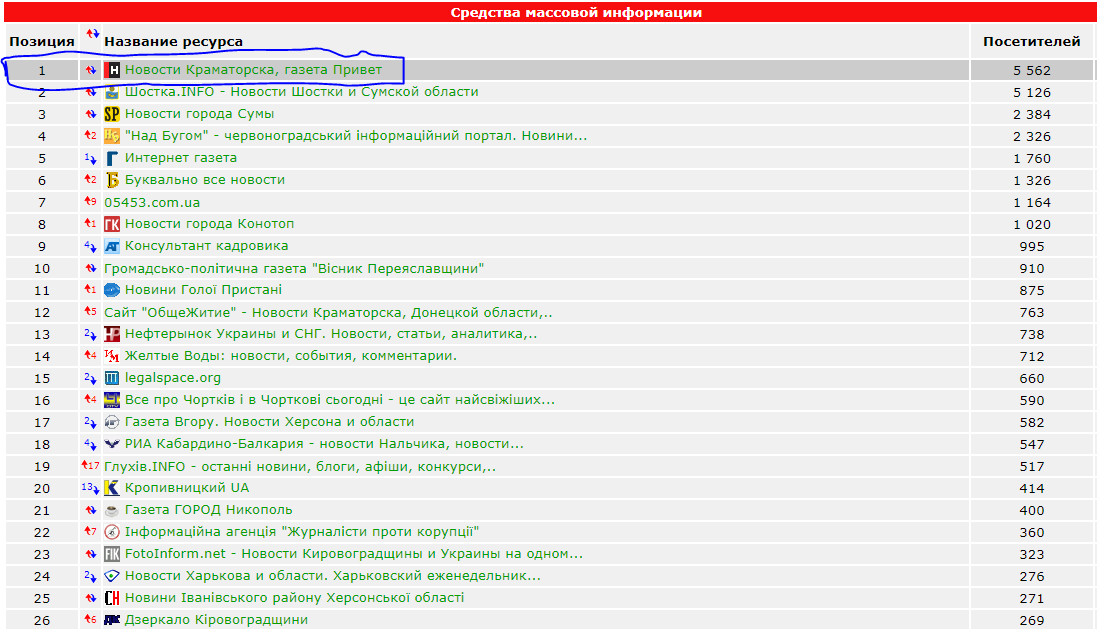
Task: Click the "Над Бугом" portal favicon
Action: [x=112, y=136]
